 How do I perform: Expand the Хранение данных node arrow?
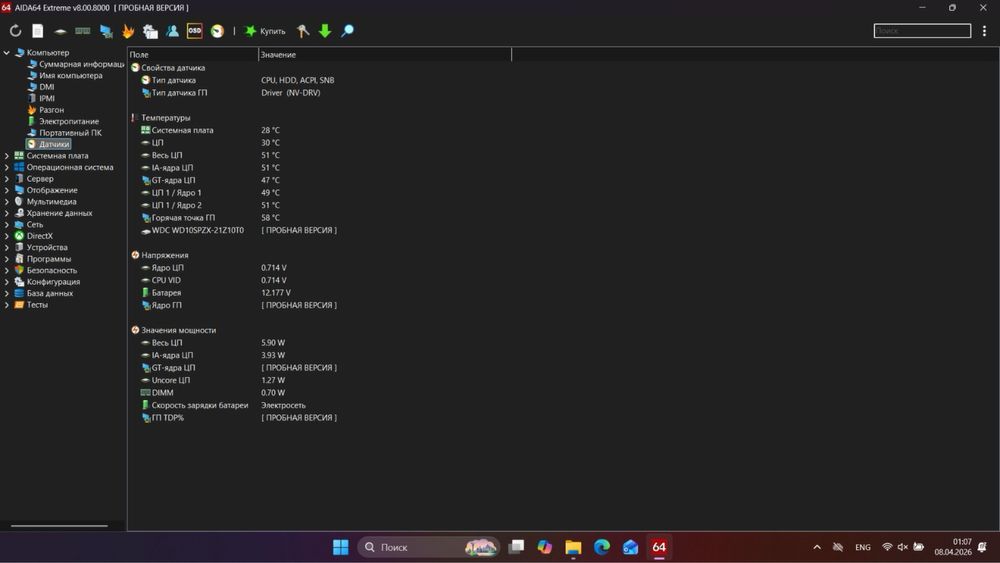coord(7,213)
